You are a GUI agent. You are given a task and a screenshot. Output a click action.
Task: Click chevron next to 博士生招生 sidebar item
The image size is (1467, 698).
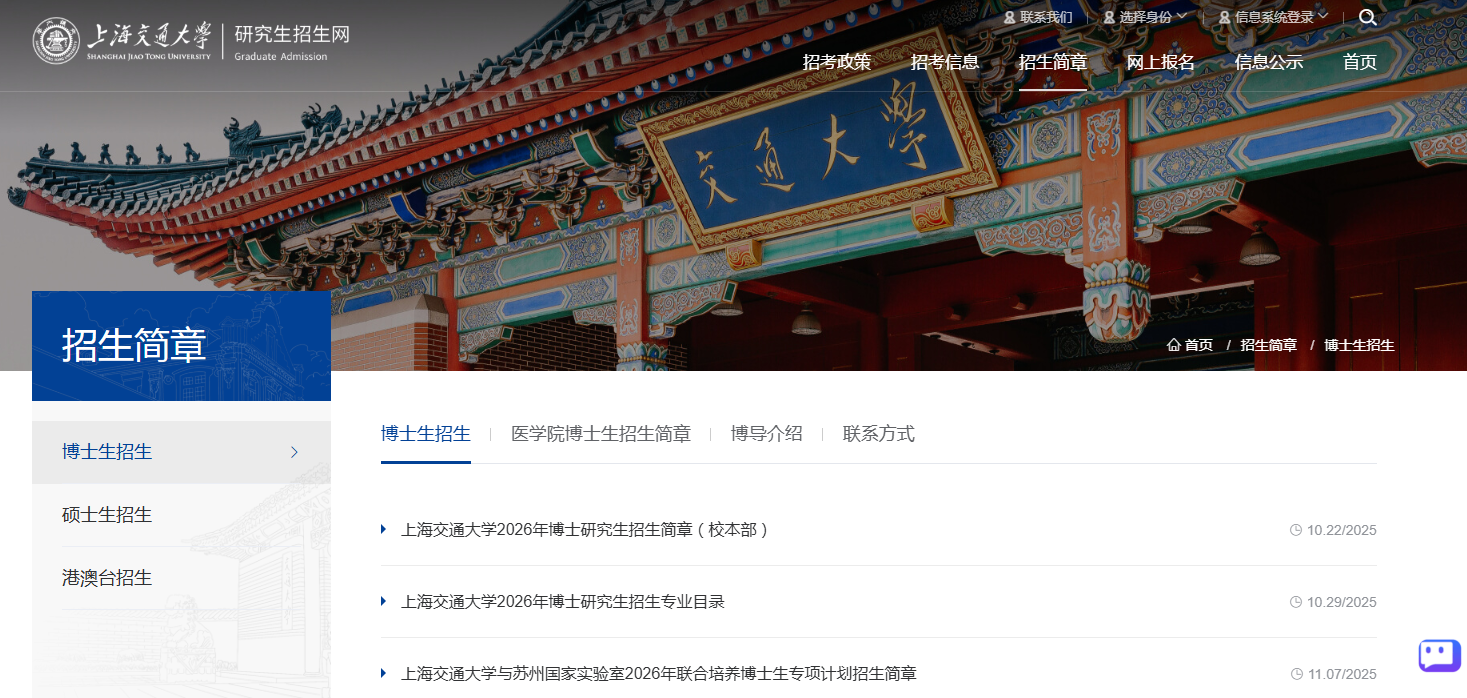point(294,452)
